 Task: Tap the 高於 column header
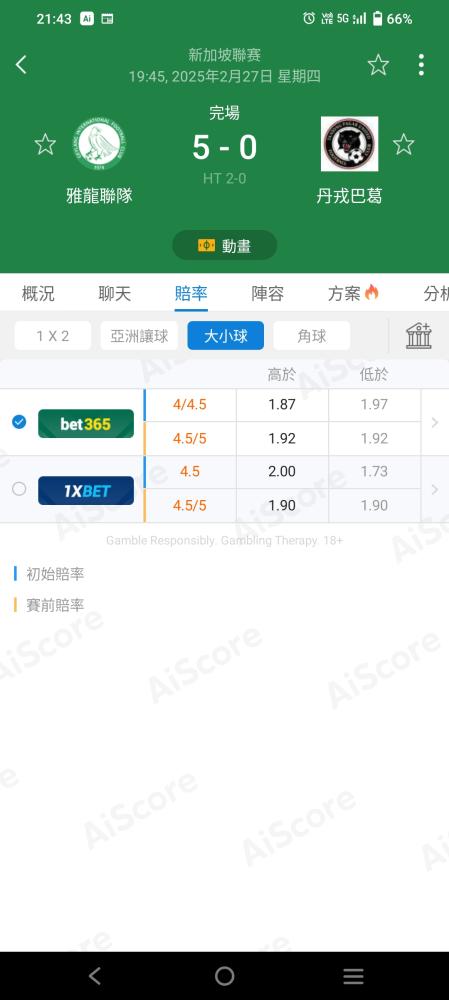point(282,375)
